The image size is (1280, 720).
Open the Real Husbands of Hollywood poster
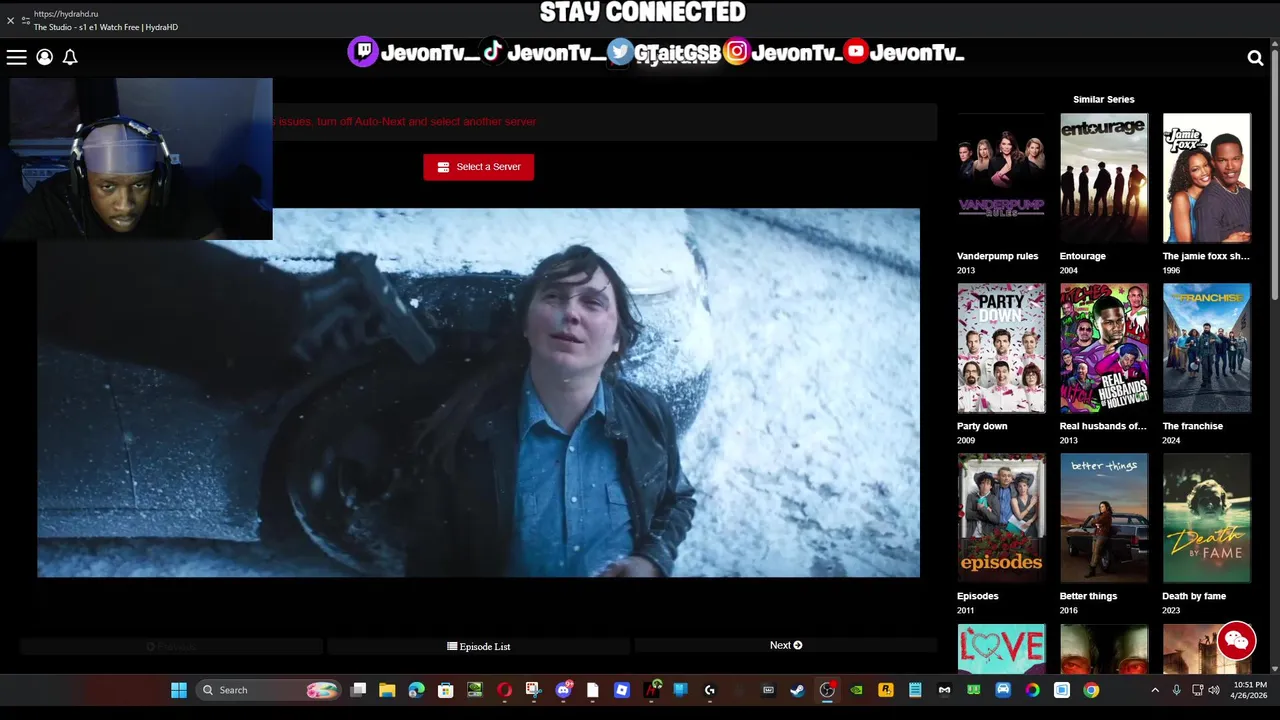1104,347
